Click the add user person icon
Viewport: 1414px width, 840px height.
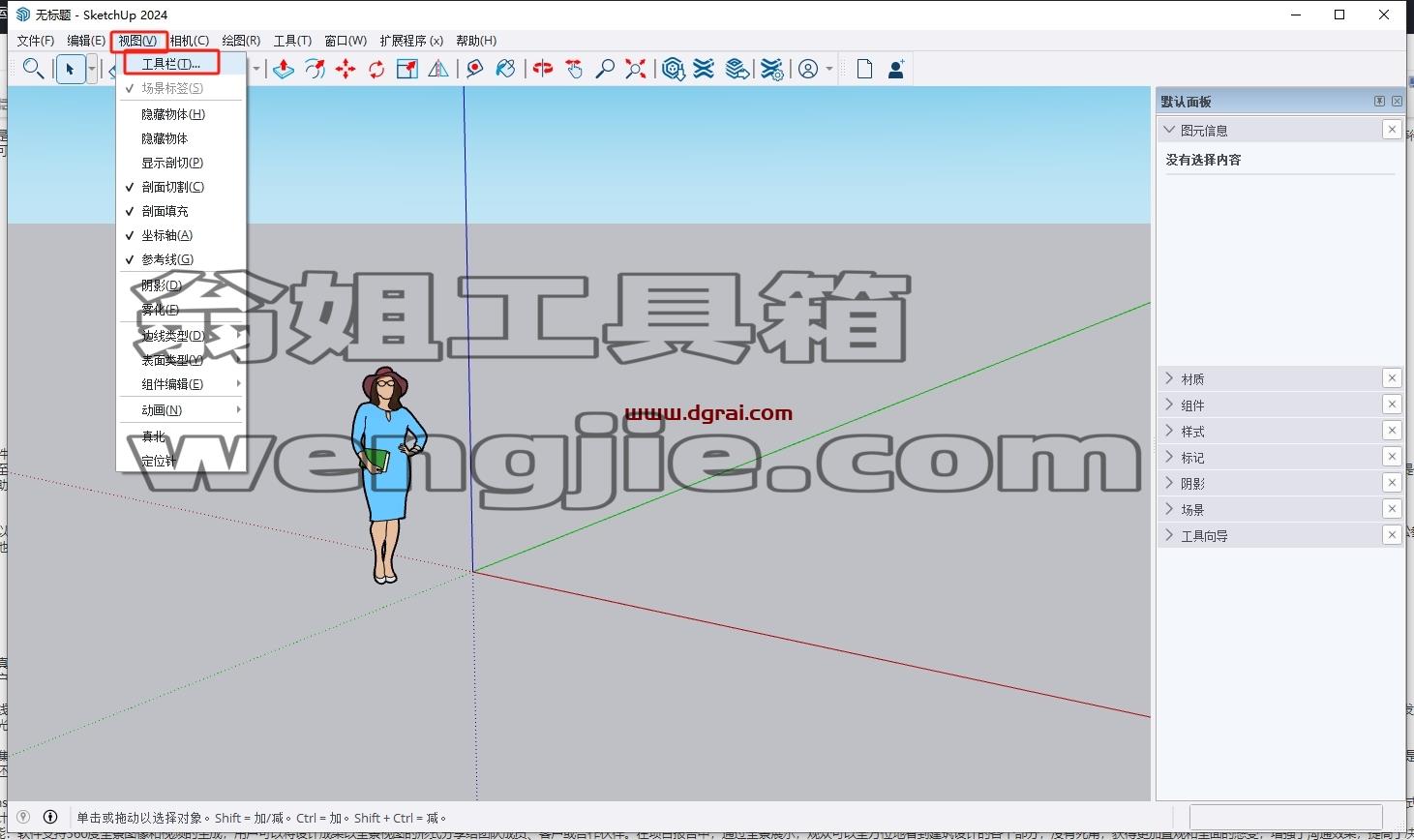[896, 69]
